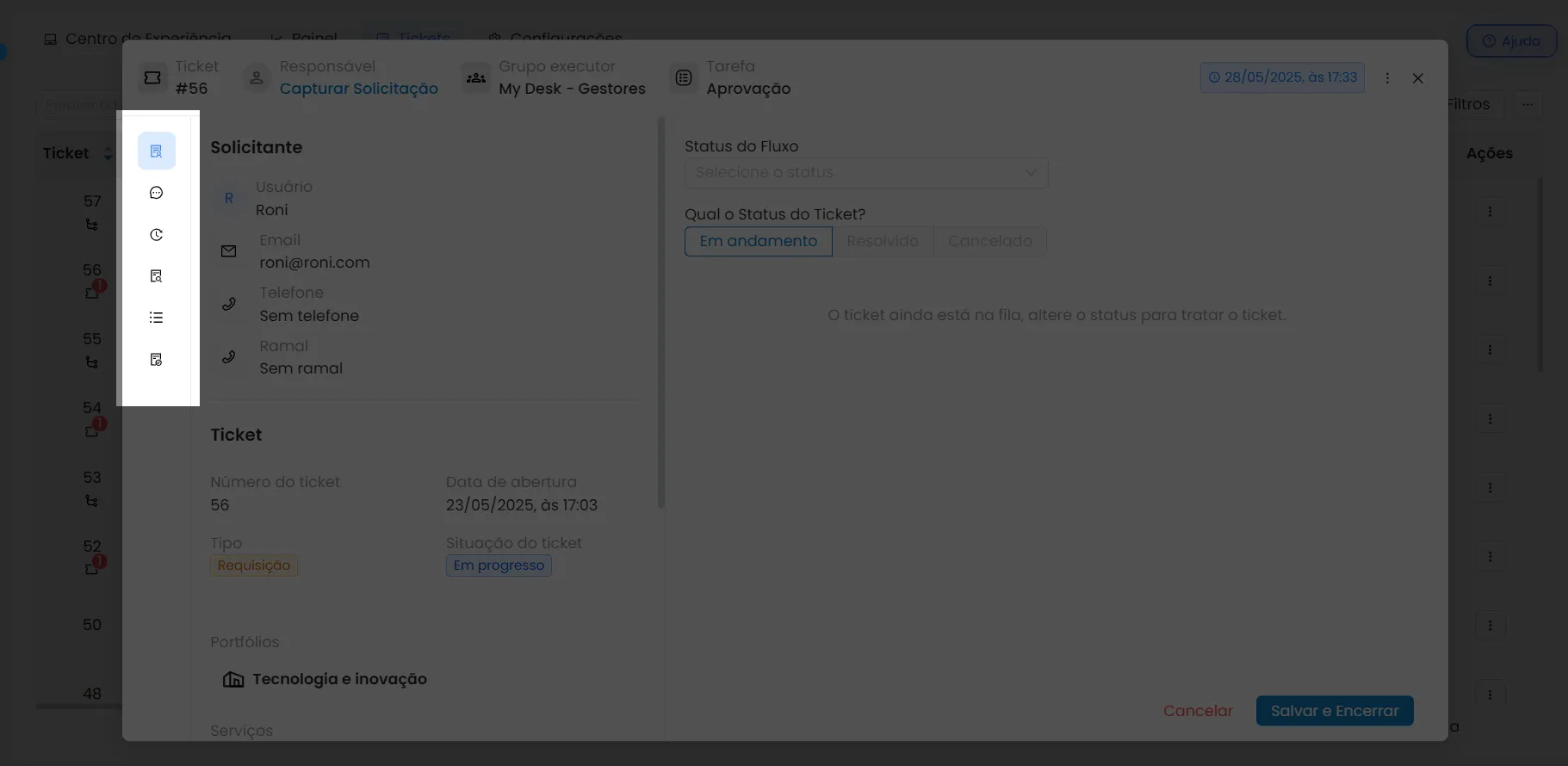Open the comments chat bubble icon
This screenshot has width=1568, height=766.
(x=156, y=193)
